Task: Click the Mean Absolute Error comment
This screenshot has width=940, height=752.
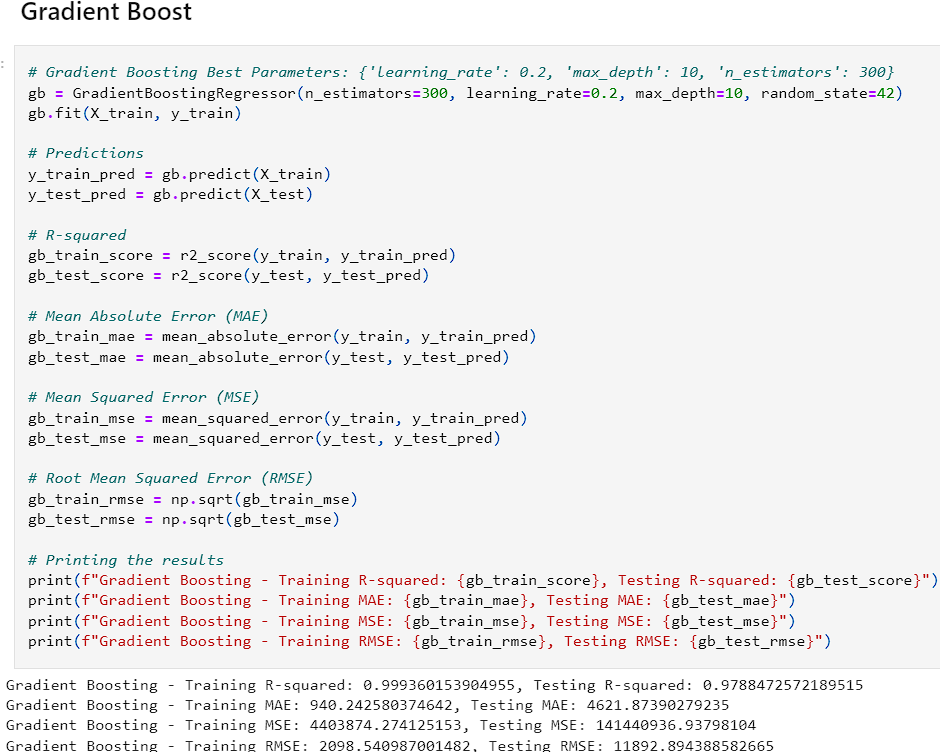Action: (148, 316)
